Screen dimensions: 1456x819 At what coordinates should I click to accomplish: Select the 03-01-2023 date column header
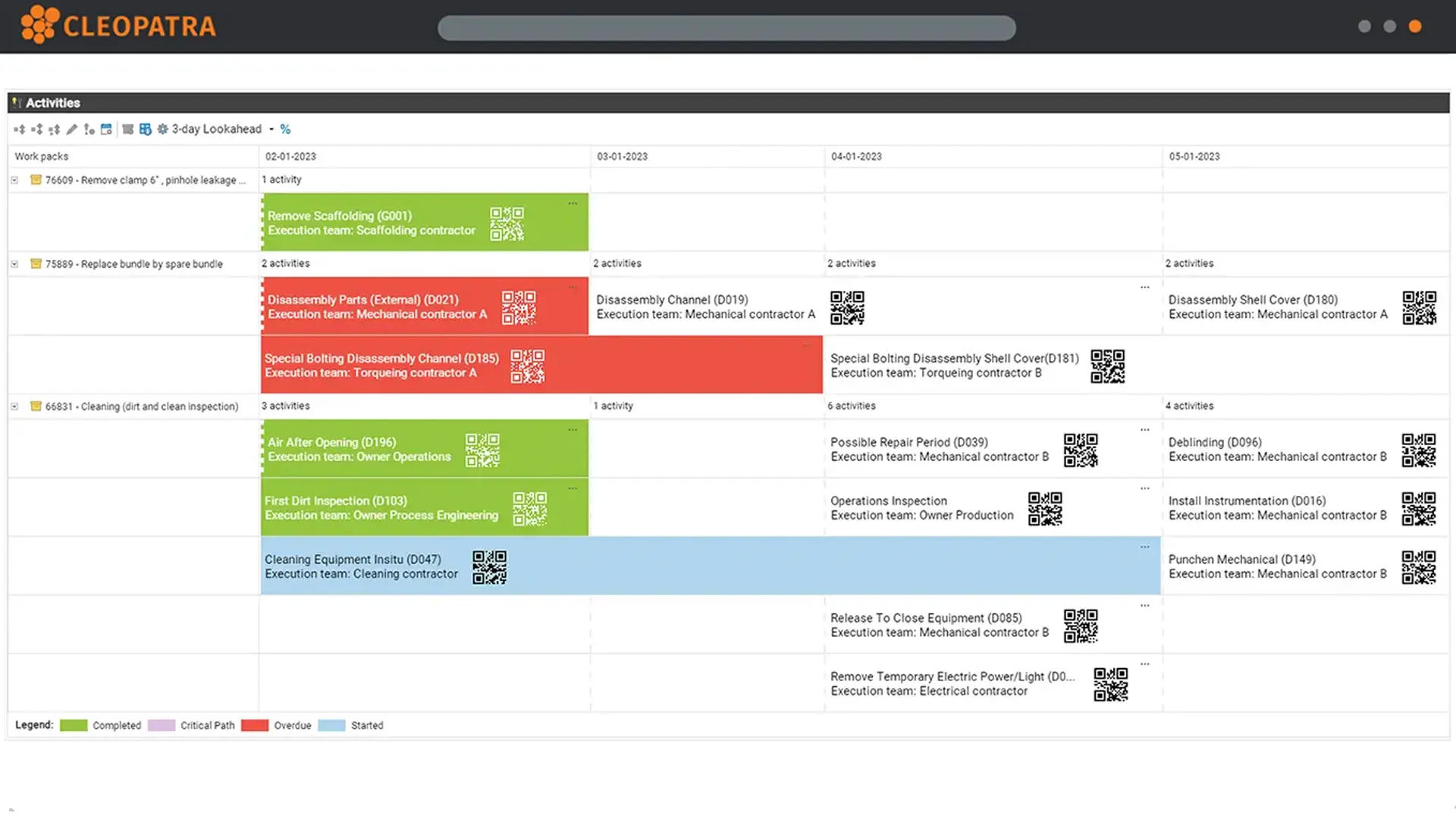click(x=708, y=156)
